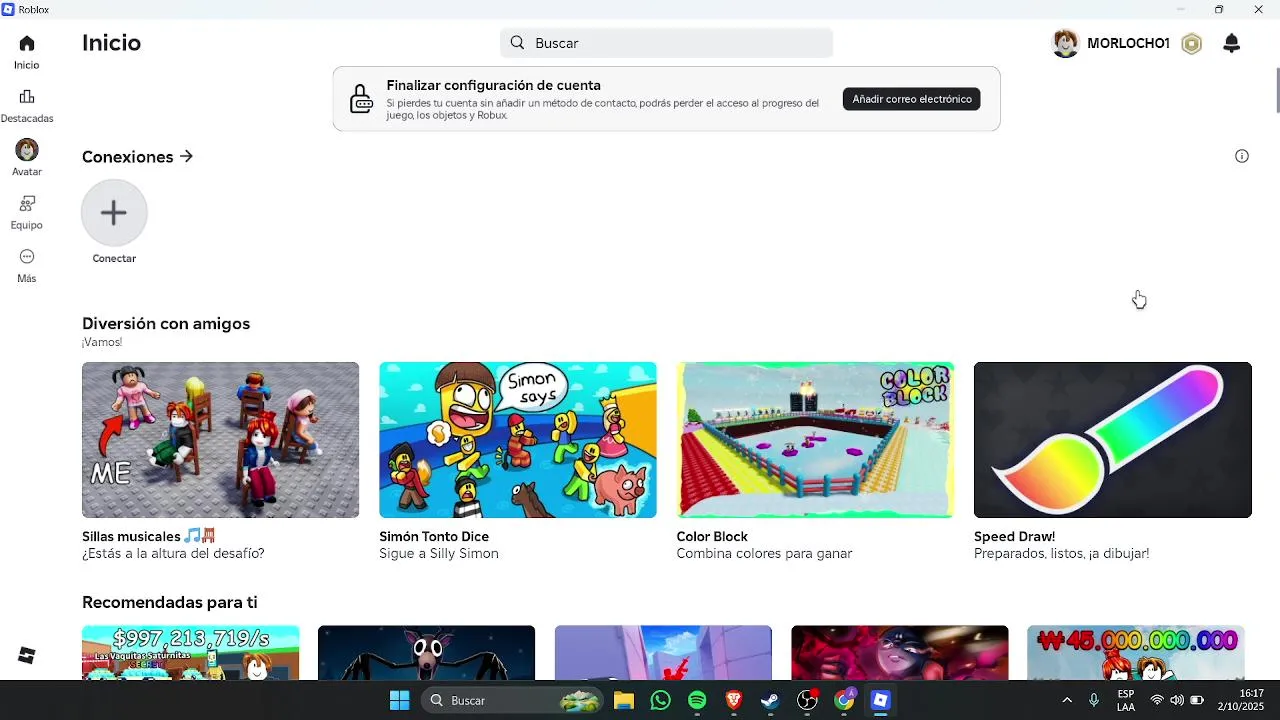The width and height of the screenshot is (1280, 720).
Task: Click the microphone tray icon
Action: (1094, 700)
